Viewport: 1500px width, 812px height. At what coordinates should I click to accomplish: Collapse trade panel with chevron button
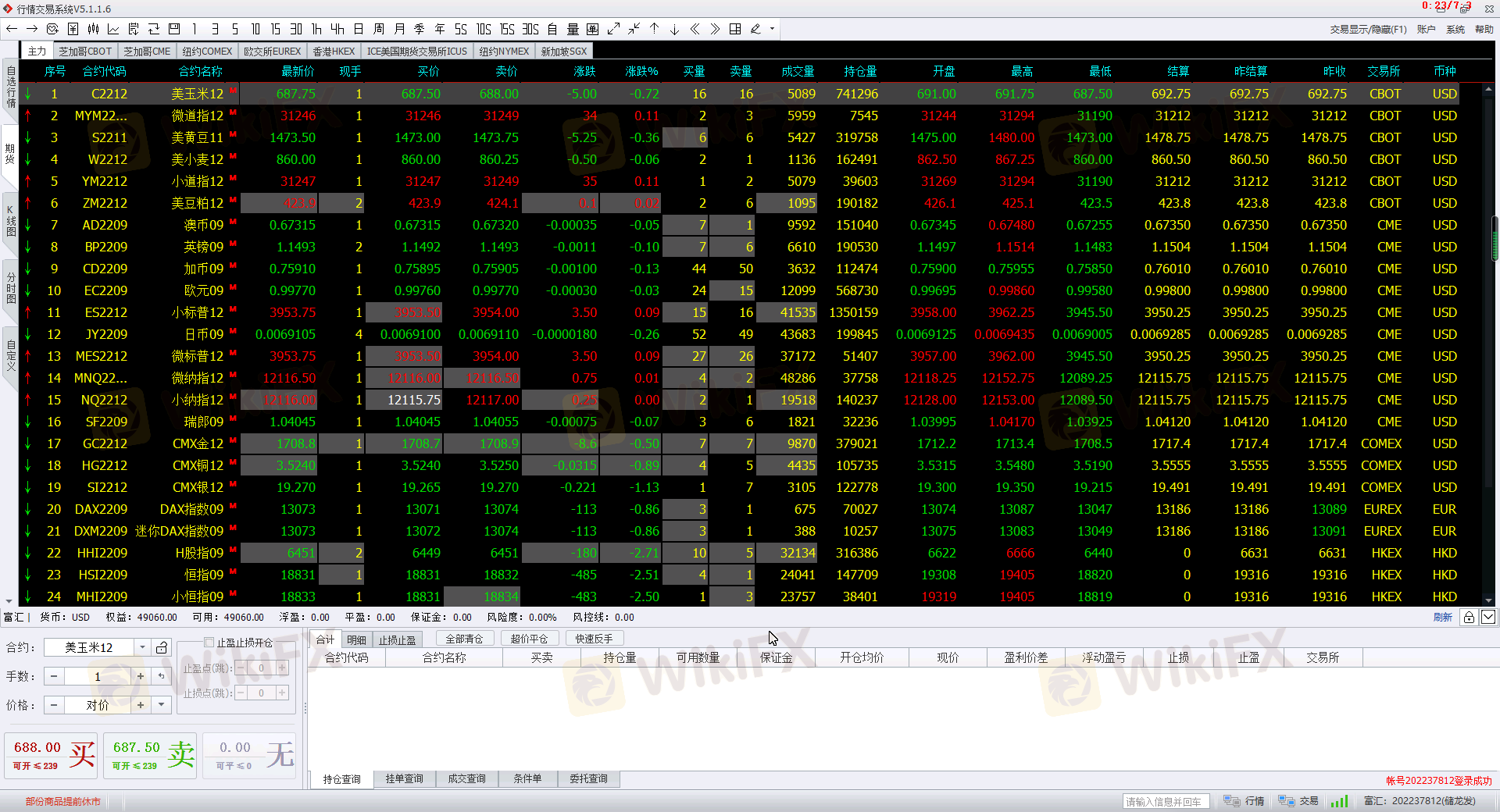[x=1488, y=617]
